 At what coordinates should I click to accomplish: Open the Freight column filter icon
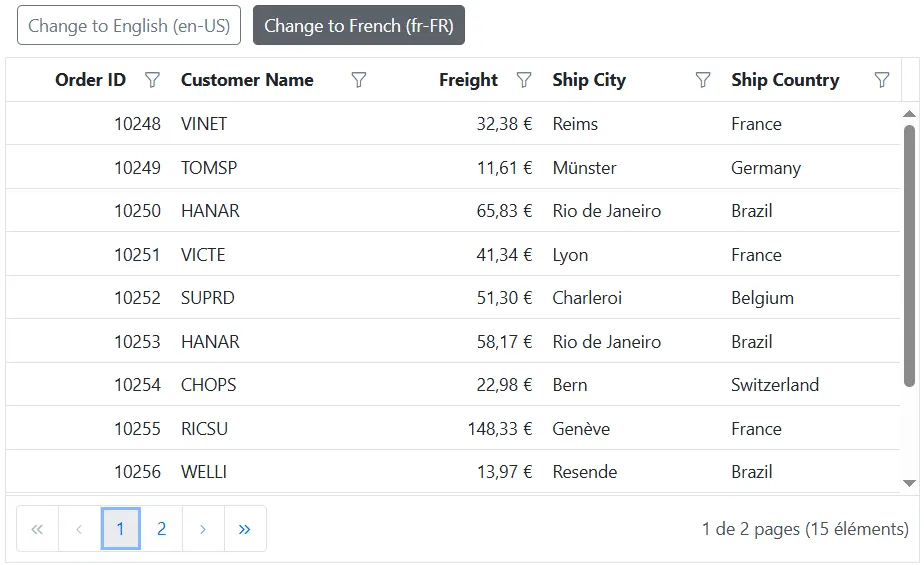[524, 80]
